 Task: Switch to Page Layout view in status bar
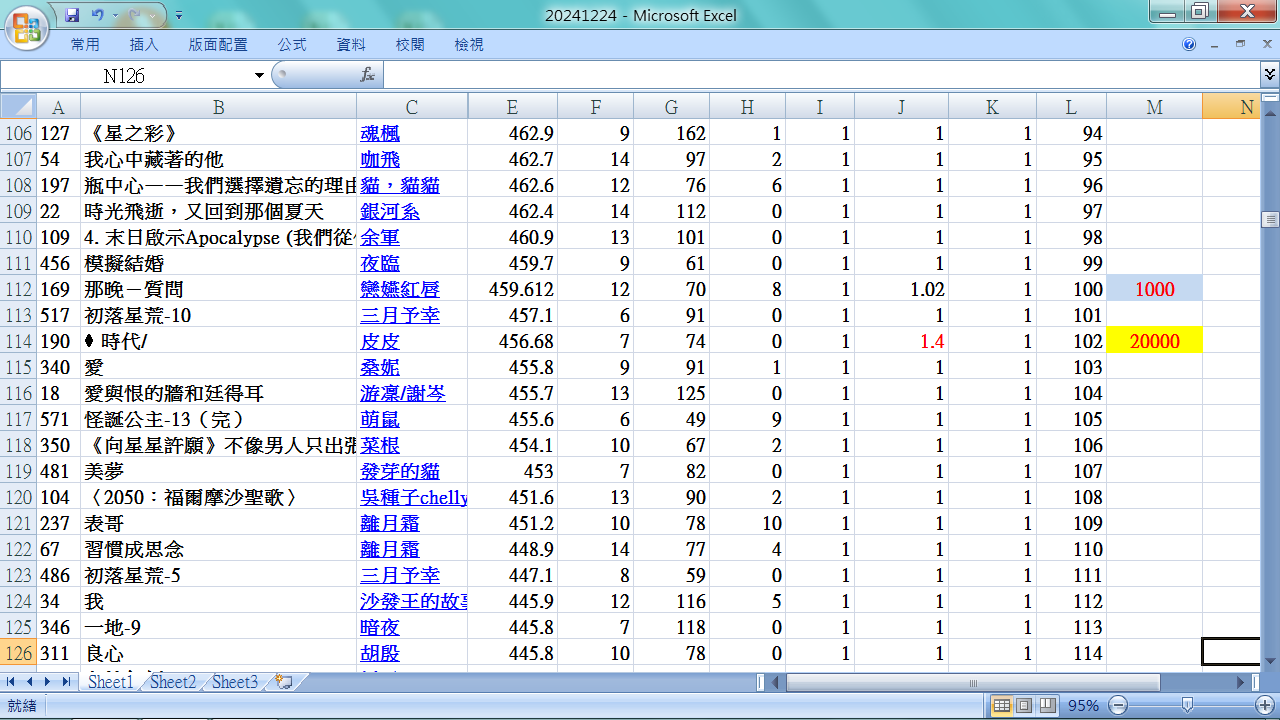1024,706
